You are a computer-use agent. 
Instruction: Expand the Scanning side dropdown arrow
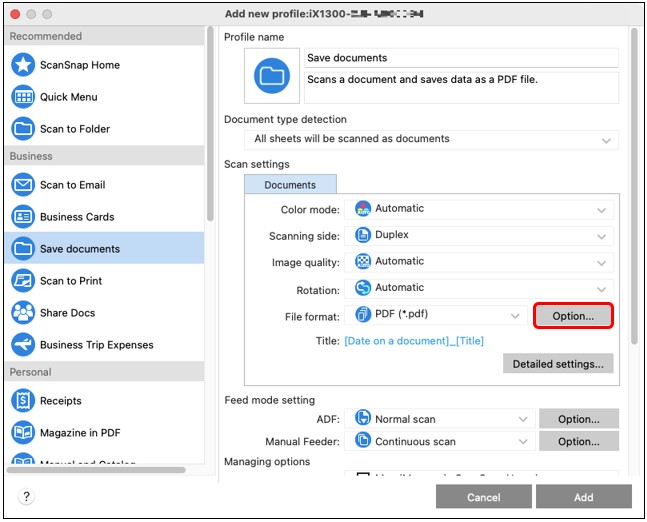pyautogui.click(x=601, y=237)
